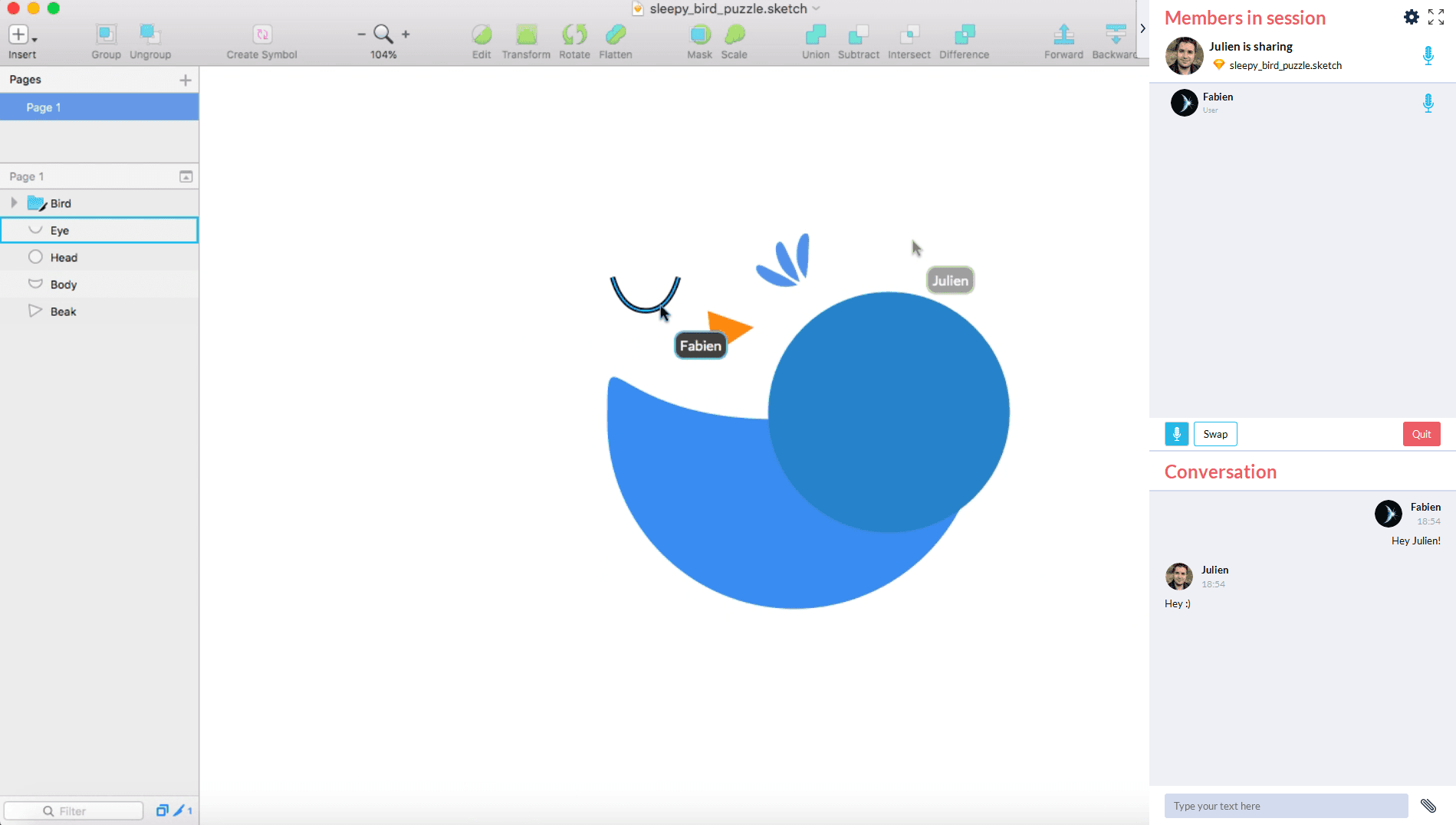Select the Subtract tool in toolbar
The image size is (1456, 825).
(x=858, y=35)
